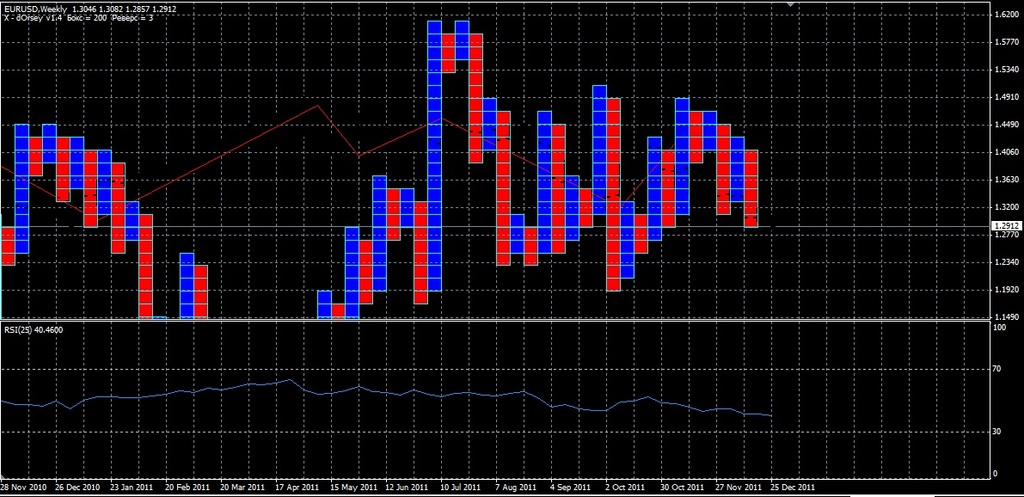Click the 1.3200 price axis value
The height and width of the screenshot is (497, 1024).
[1006, 207]
